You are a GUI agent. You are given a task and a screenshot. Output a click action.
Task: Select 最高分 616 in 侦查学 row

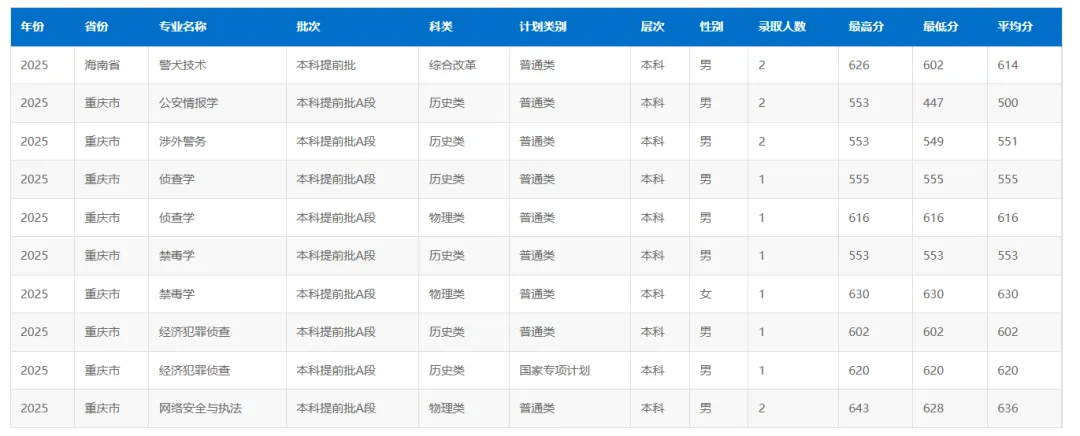coord(859,218)
